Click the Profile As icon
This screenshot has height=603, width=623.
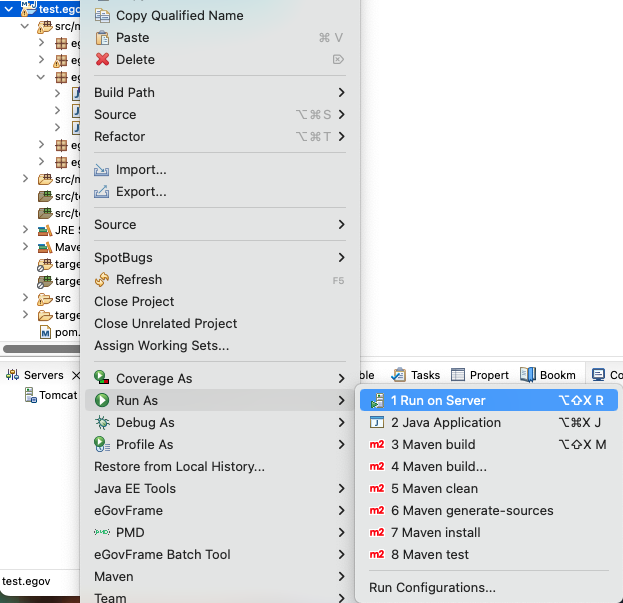coord(102,445)
